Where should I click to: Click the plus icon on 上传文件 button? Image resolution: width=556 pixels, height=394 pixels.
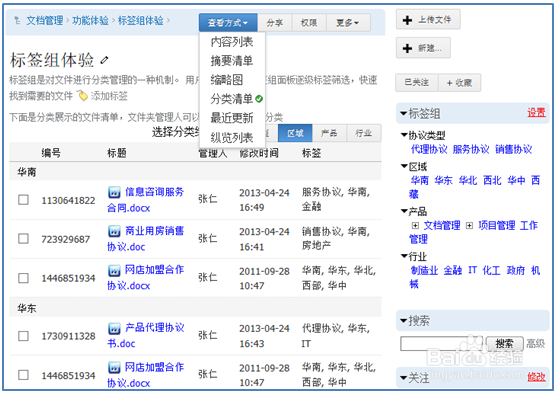407,20
